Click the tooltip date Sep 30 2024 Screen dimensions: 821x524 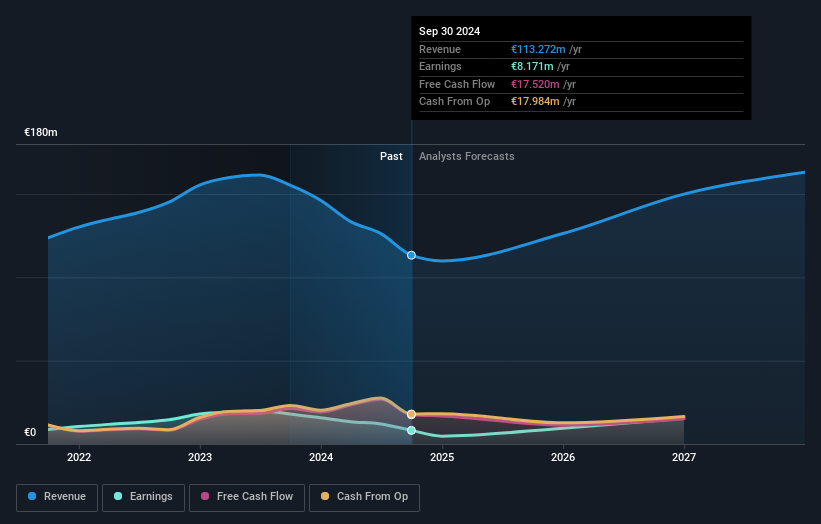click(450, 31)
